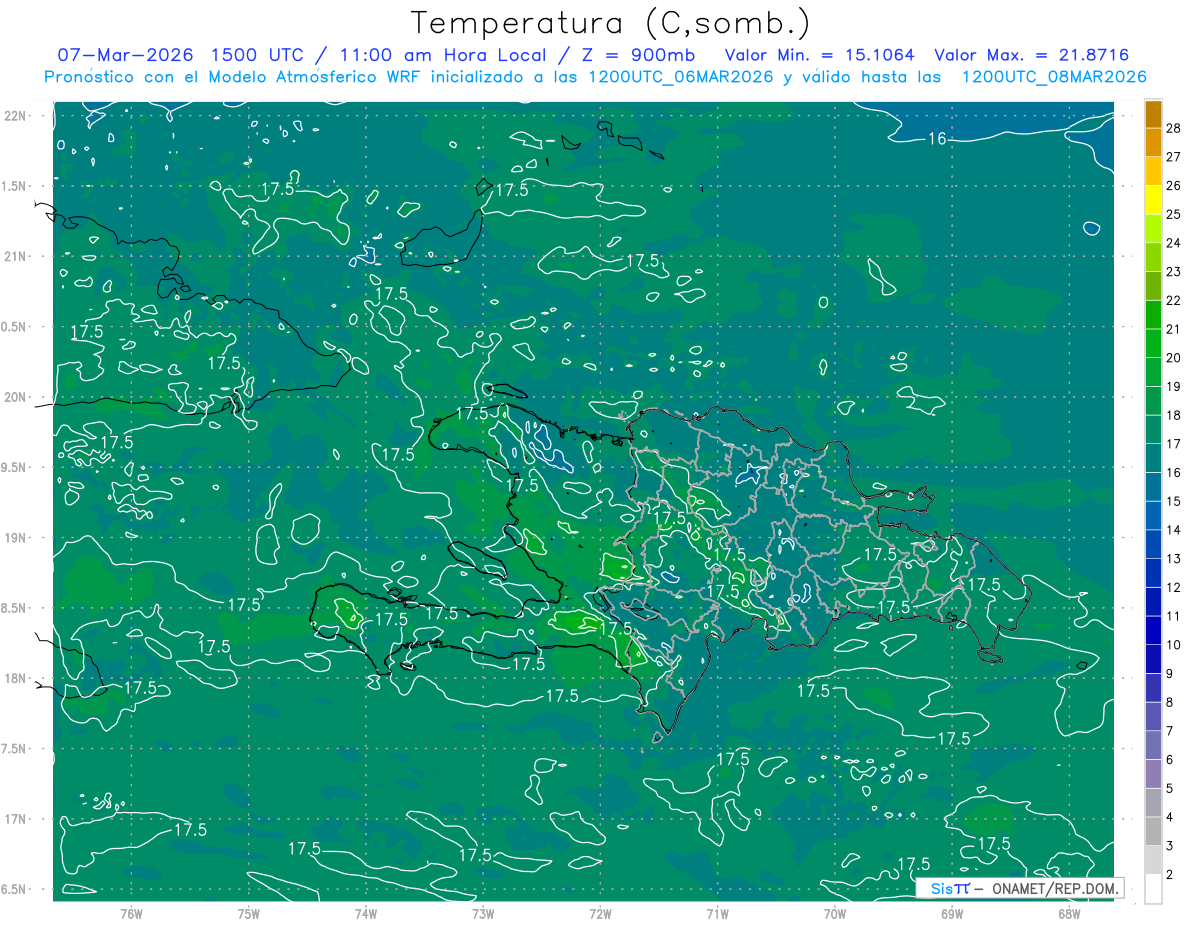Viewport: 1200px width, 927px height.
Task: Click the color scale value "25"
Action: [x=1175, y=214]
